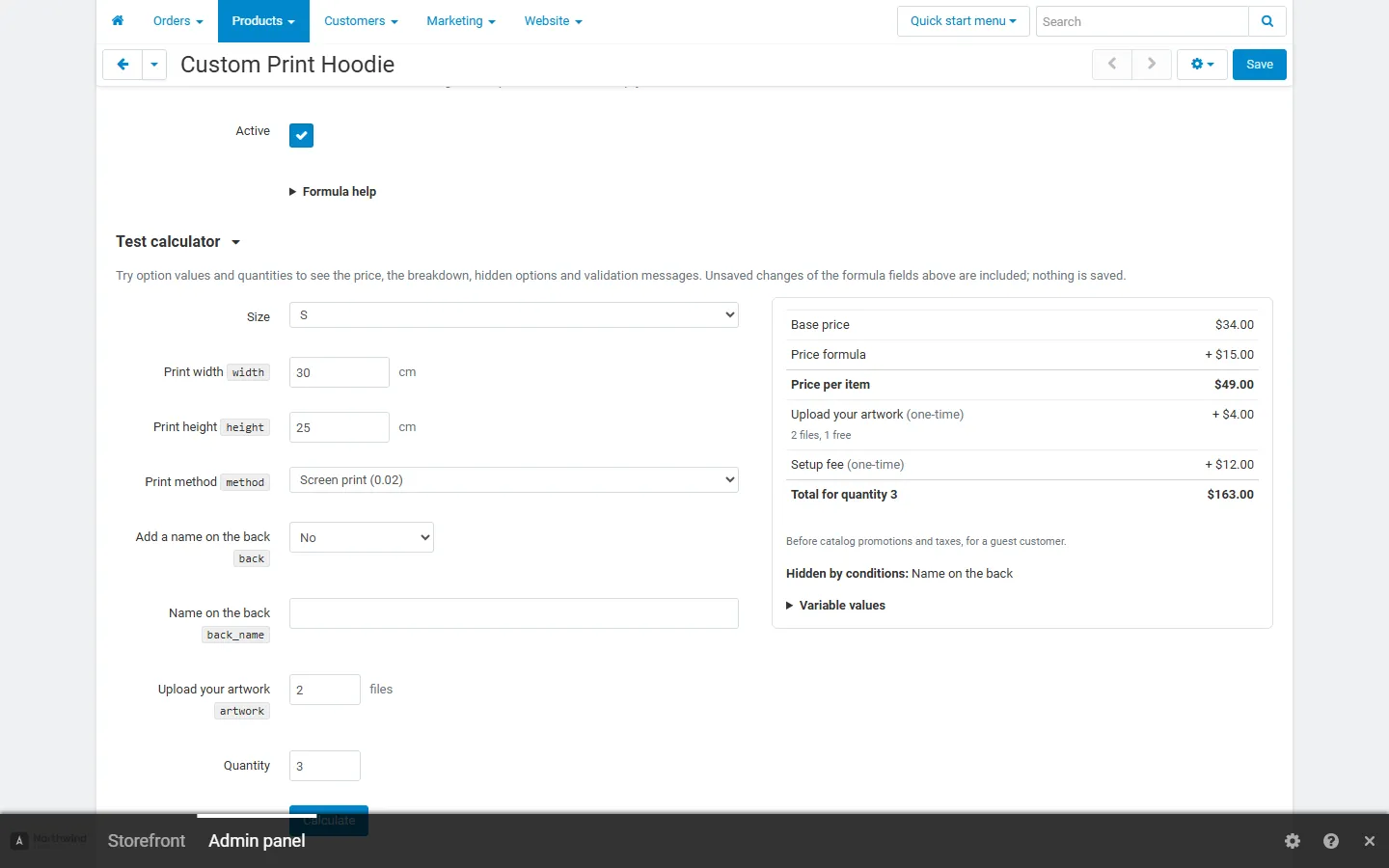Click the Print height input field
Image resolution: width=1389 pixels, height=868 pixels.
[340, 427]
